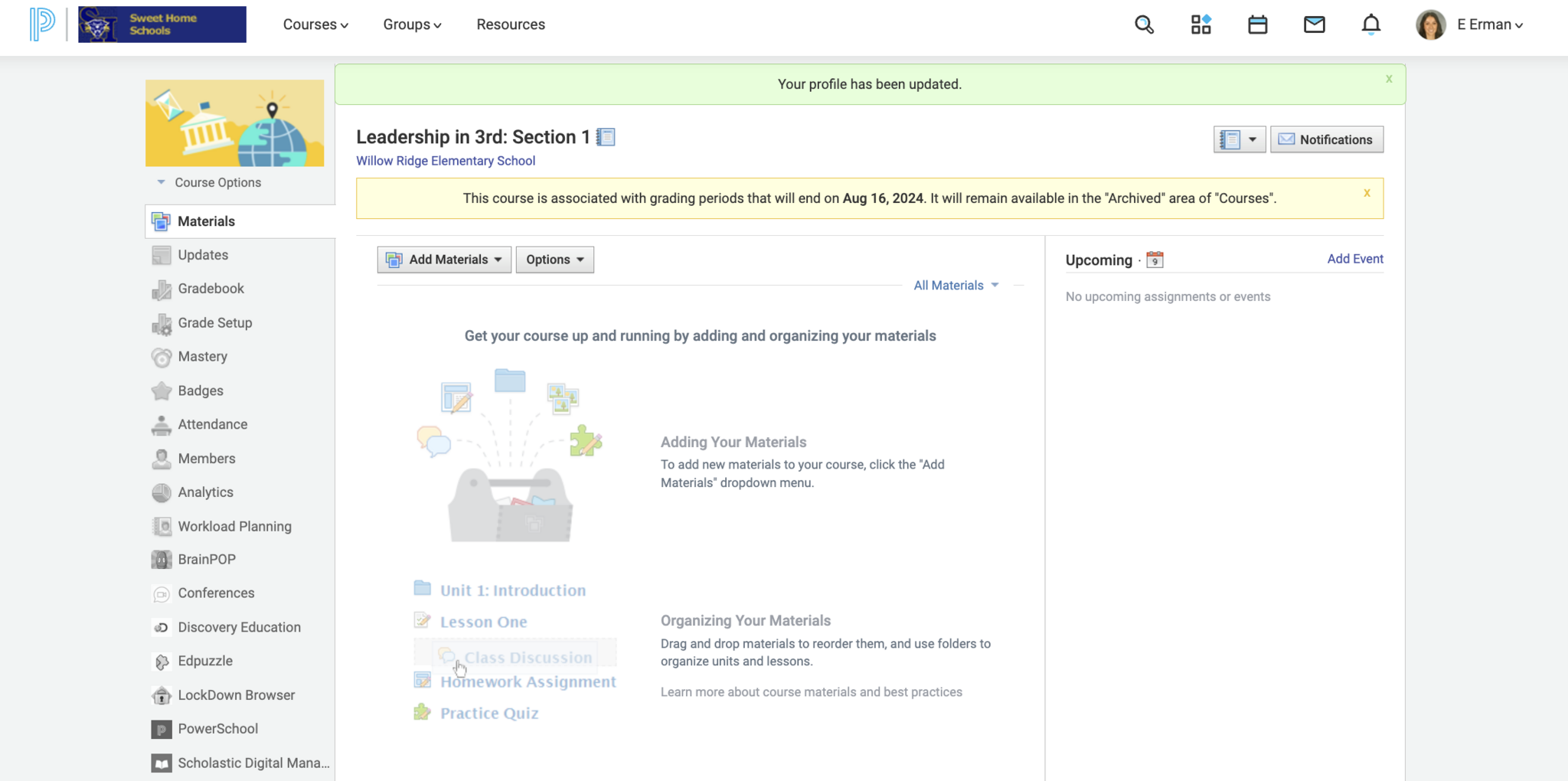Click the Schoology logo icon
Image resolution: width=1568 pixels, height=781 pixels.
pyautogui.click(x=42, y=25)
